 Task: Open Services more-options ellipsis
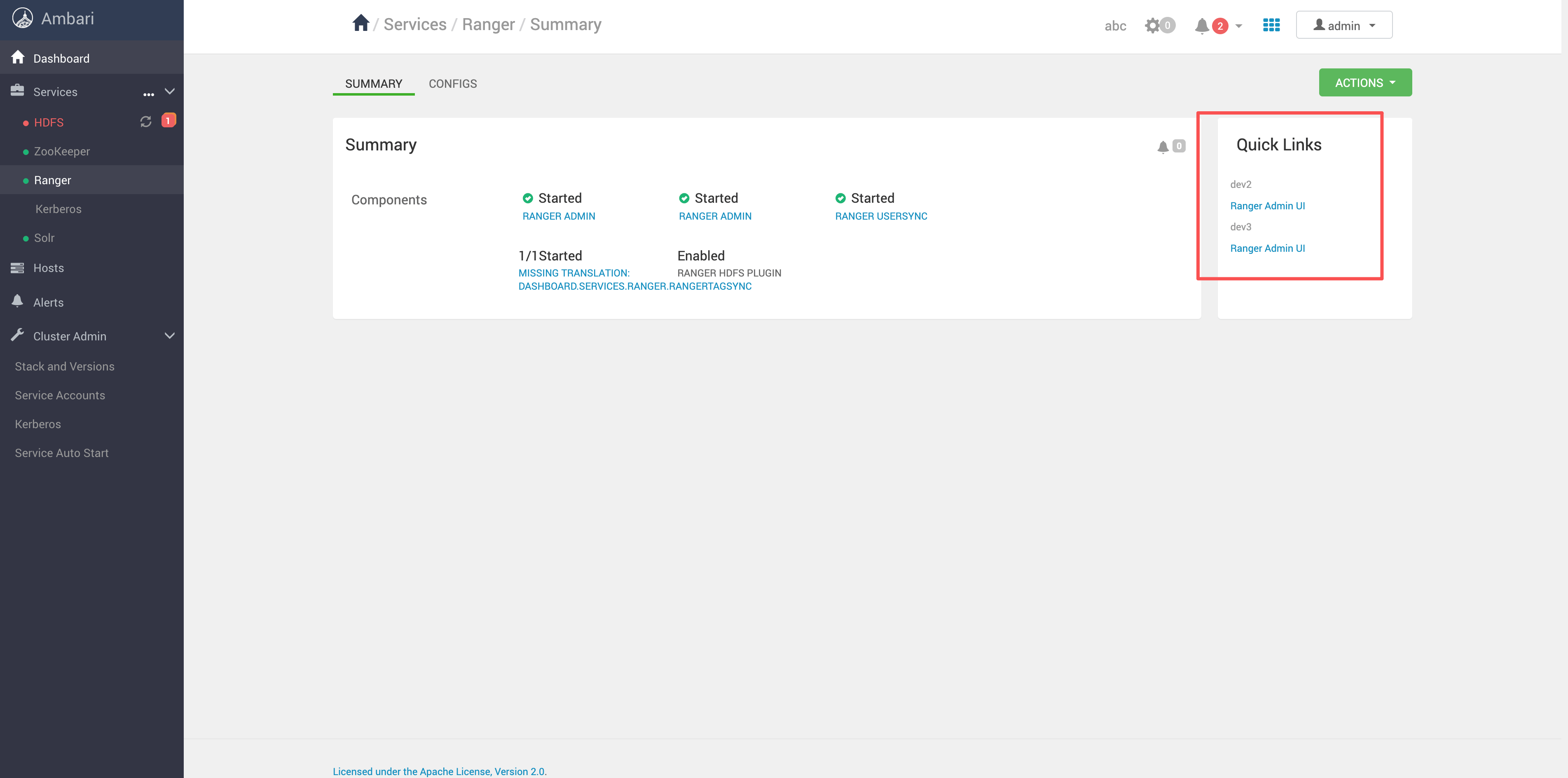148,93
